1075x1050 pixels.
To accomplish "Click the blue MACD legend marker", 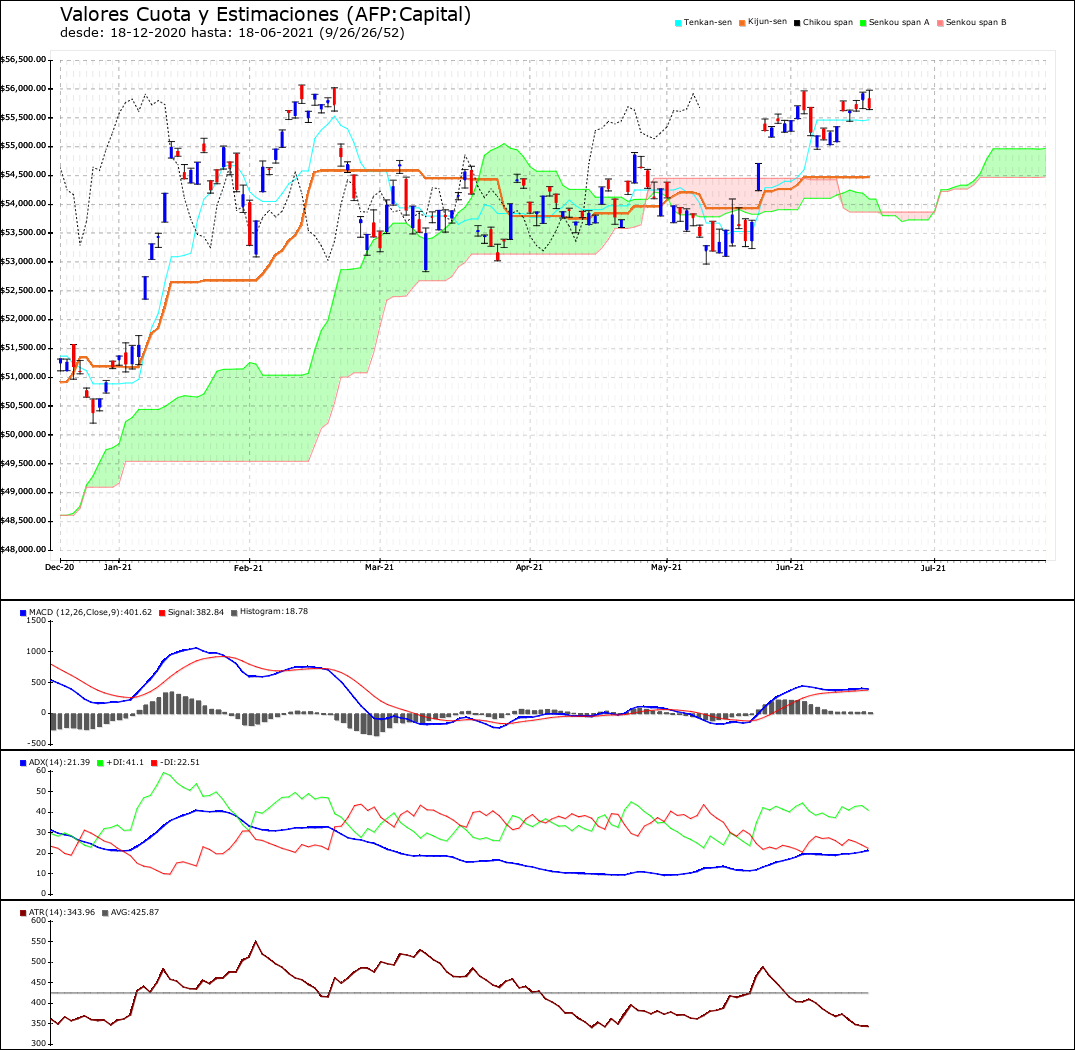I will pyautogui.click(x=23, y=613).
